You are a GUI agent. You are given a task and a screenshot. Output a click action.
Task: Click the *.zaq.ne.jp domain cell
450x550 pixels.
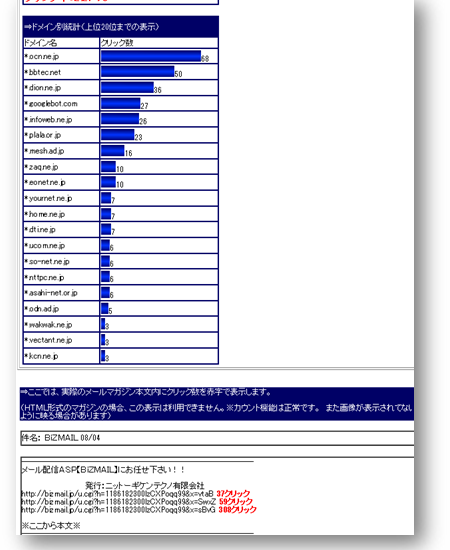click(61, 167)
